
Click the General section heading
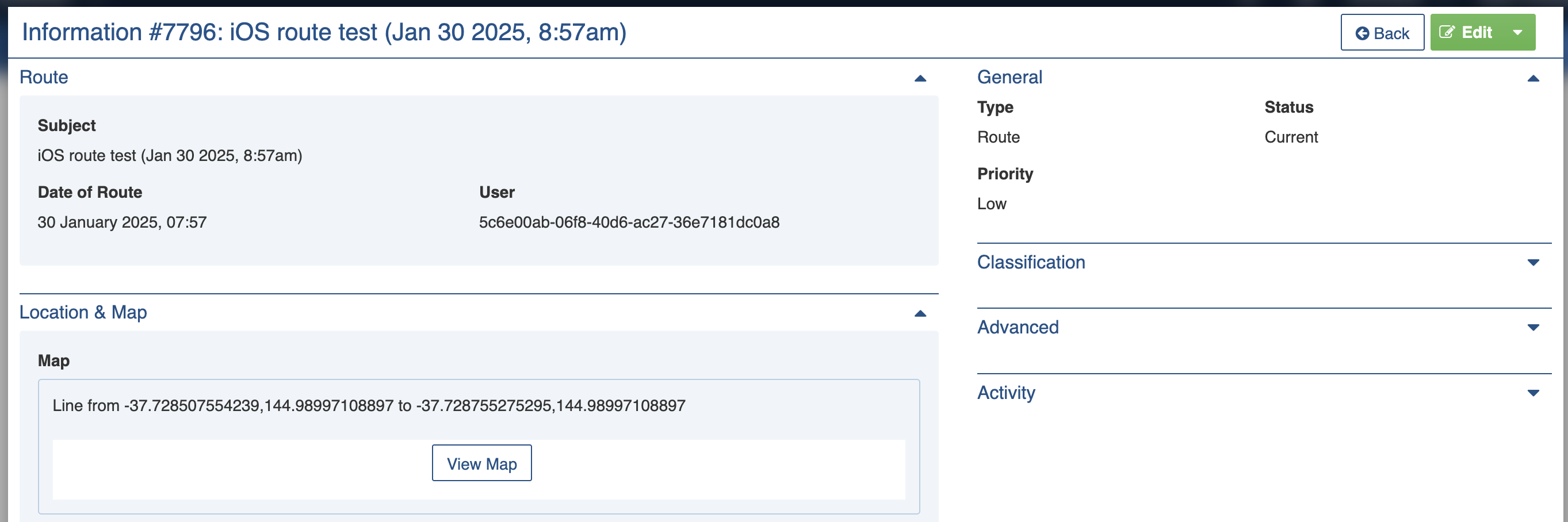point(1009,77)
